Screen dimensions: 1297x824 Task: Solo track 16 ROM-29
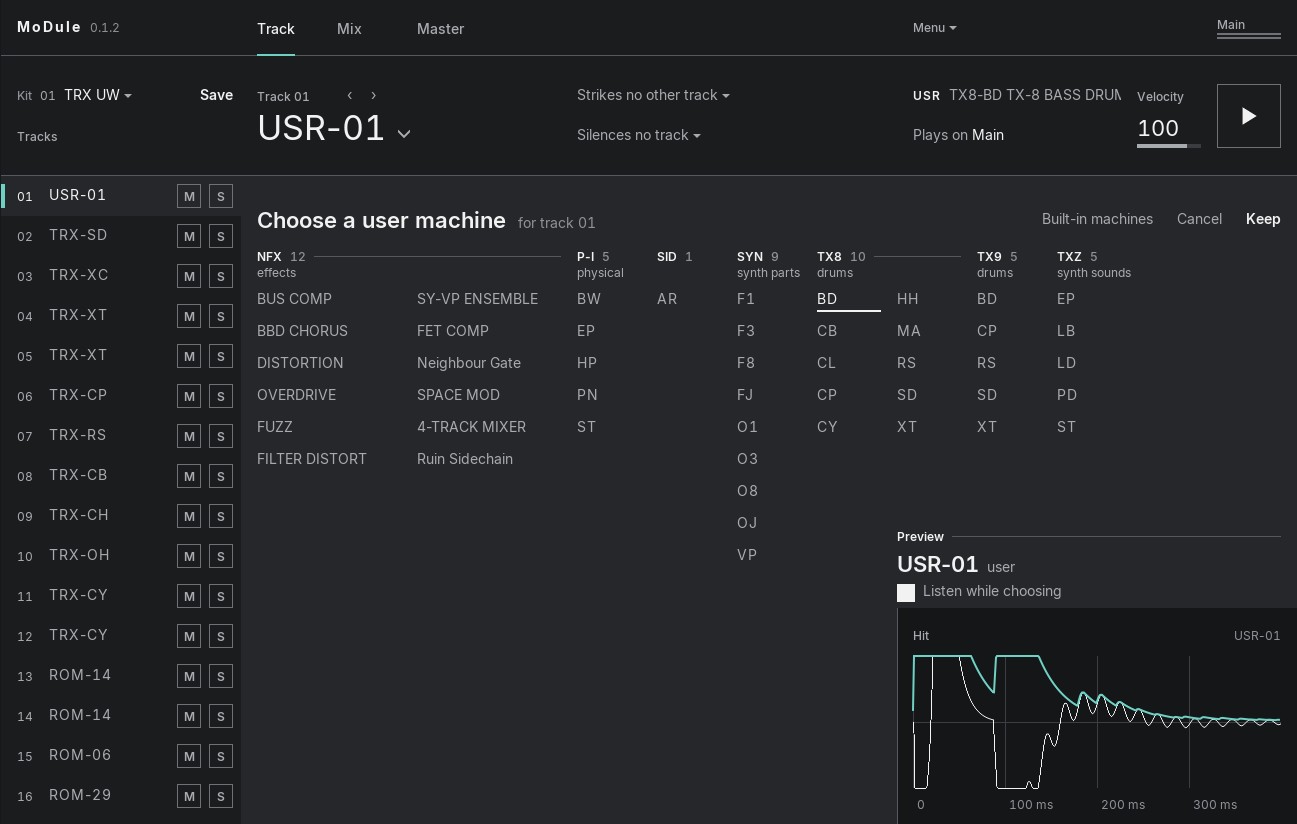pyautogui.click(x=221, y=796)
